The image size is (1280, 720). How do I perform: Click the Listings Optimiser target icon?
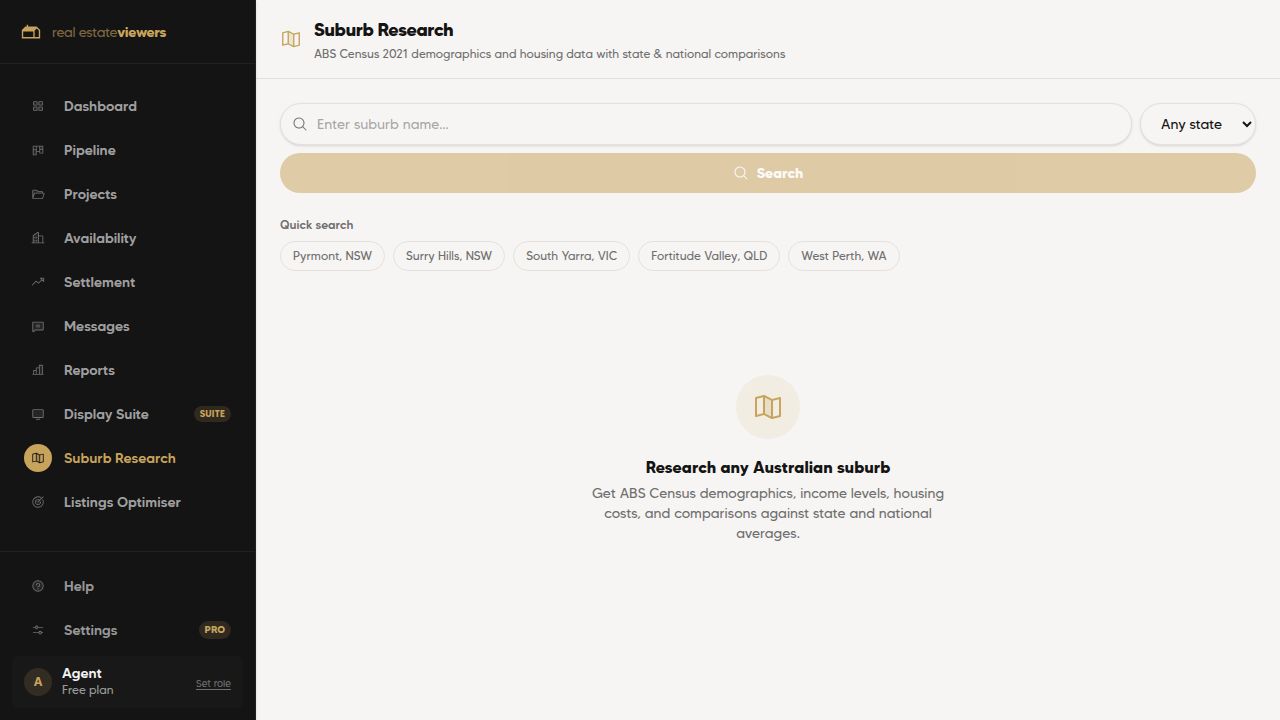[x=38, y=502]
